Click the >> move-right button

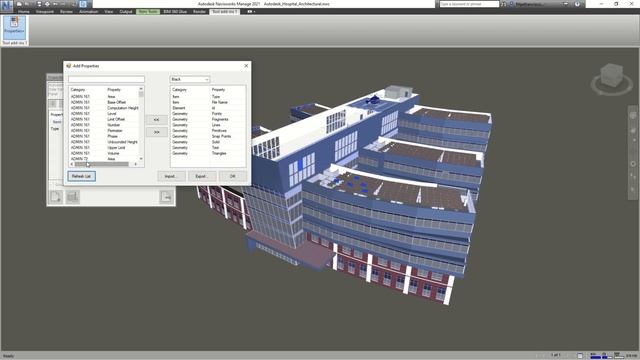pyautogui.click(x=157, y=132)
